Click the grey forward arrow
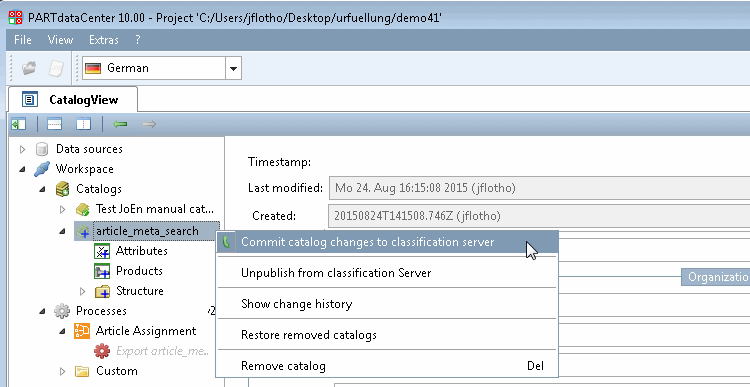 pyautogui.click(x=149, y=124)
